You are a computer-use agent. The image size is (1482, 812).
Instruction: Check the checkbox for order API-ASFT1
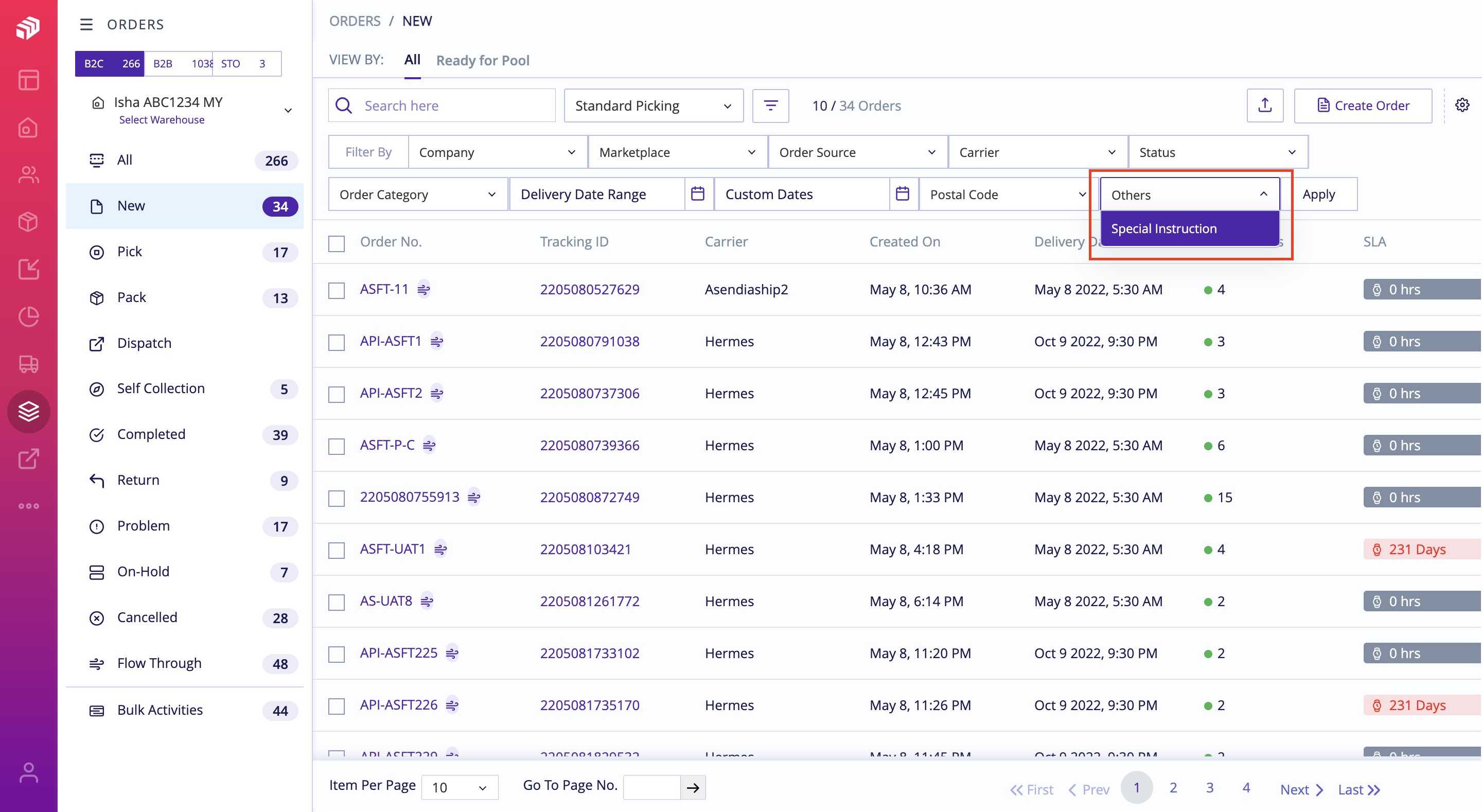click(336, 342)
